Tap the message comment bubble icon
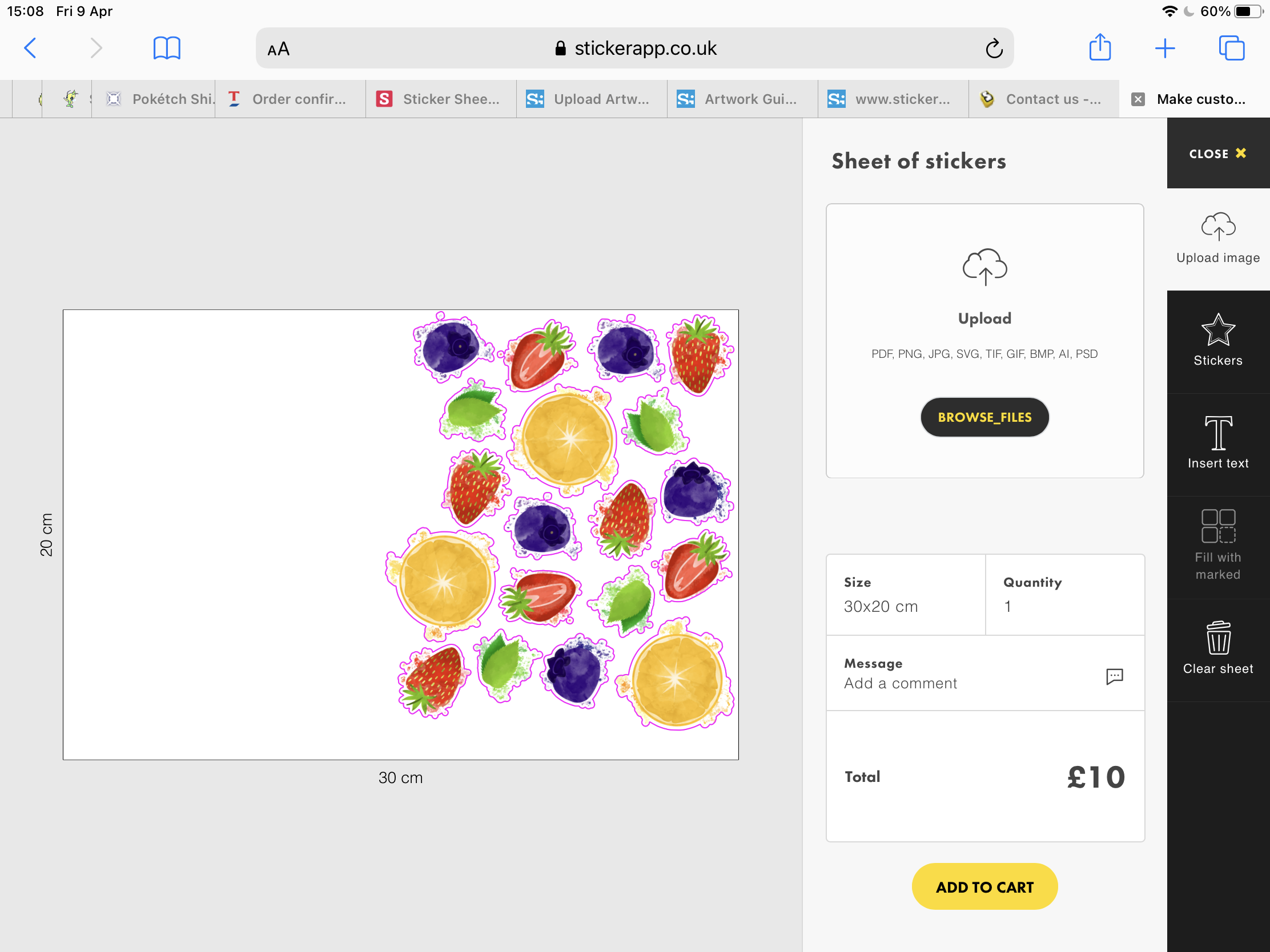The width and height of the screenshot is (1270, 952). point(1114,676)
